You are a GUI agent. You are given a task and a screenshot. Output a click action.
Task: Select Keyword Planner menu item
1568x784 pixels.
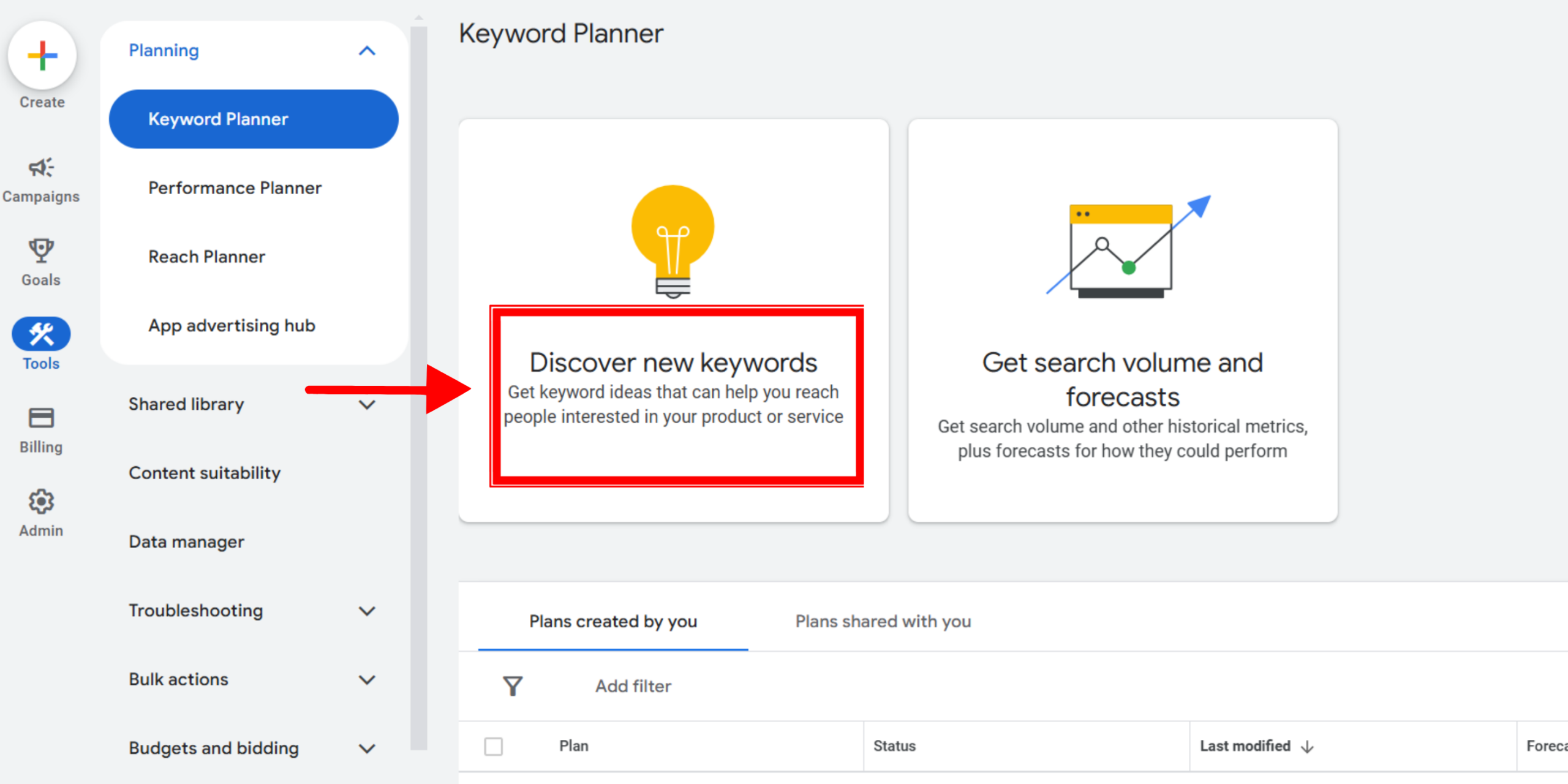tap(254, 119)
